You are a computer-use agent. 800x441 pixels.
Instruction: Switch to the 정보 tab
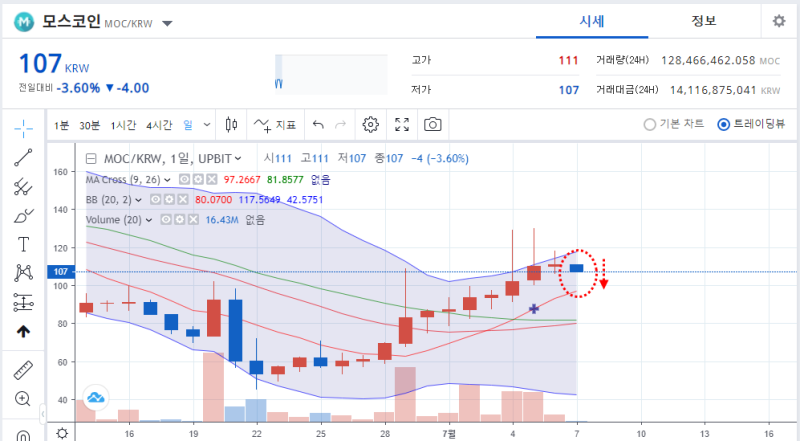coord(704,21)
